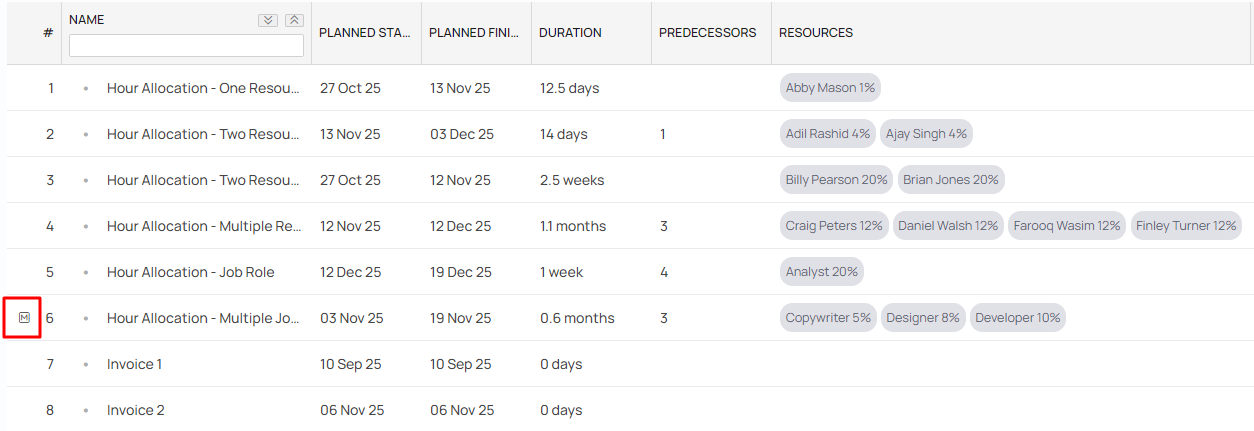Select the Finley Turner 12% resource tag
This screenshot has height=431, width=1254.
(x=1186, y=226)
